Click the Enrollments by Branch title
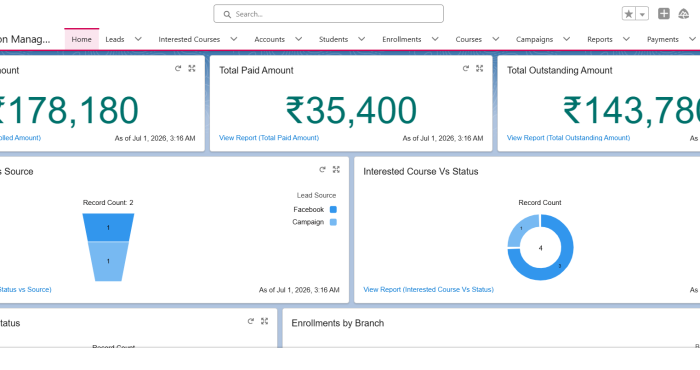This screenshot has width=700, height=370. tap(338, 323)
